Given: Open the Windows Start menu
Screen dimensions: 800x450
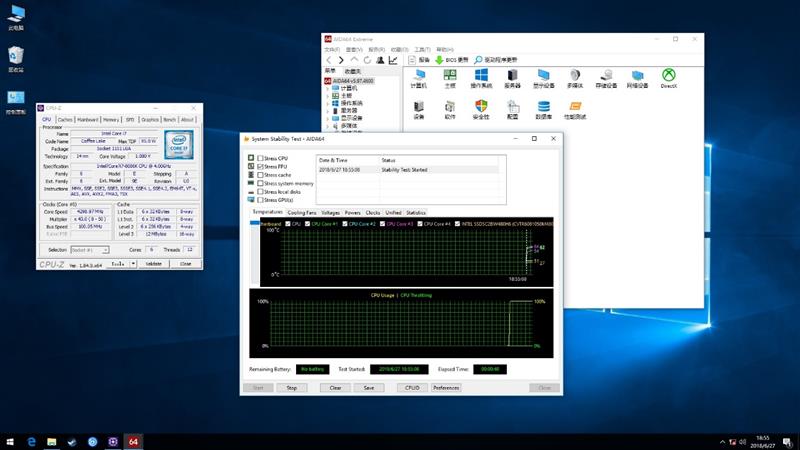Looking at the screenshot, I should click(10, 441).
